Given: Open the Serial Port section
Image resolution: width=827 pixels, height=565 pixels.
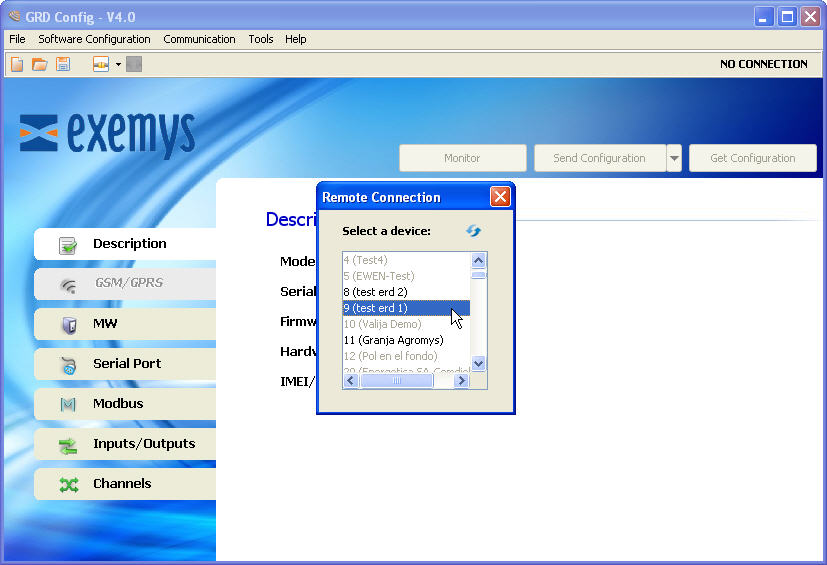Looking at the screenshot, I should pyautogui.click(x=125, y=364).
